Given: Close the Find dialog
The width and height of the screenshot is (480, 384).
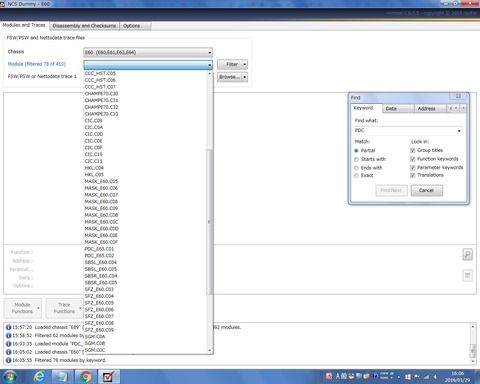Looking at the screenshot, I should [458, 96].
